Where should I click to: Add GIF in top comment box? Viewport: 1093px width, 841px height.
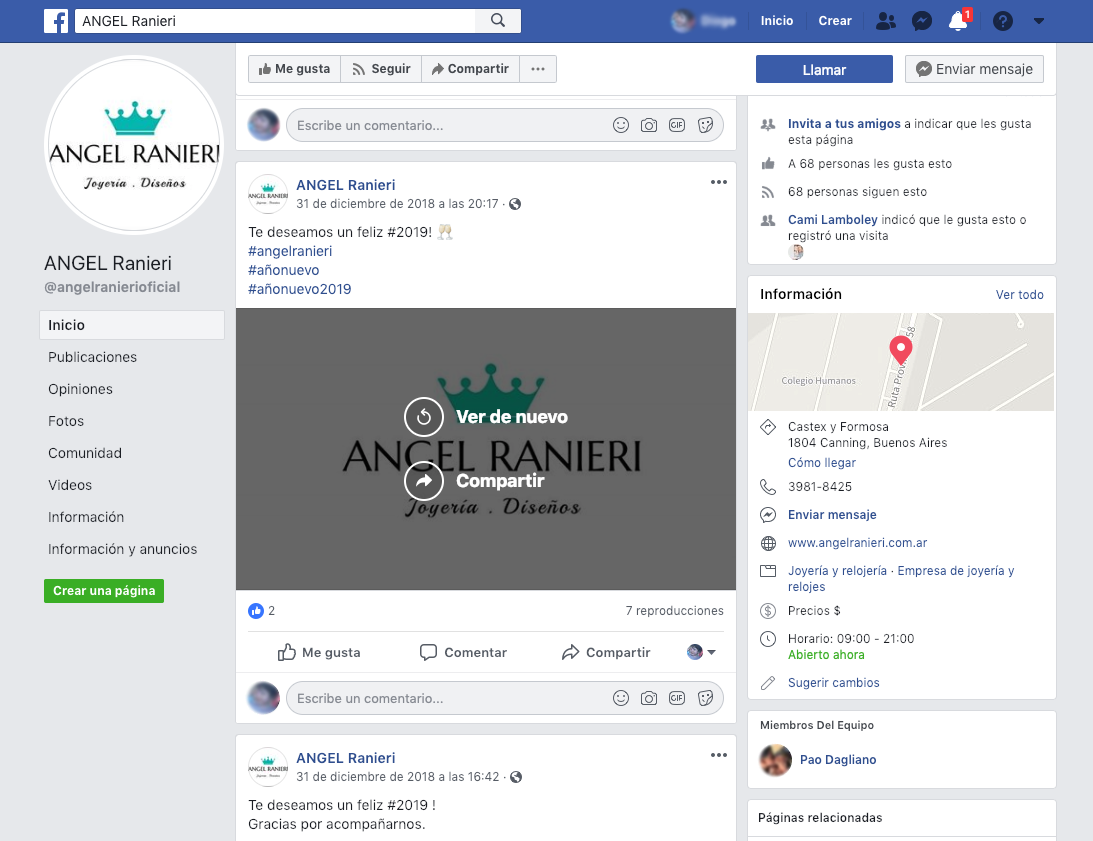677,126
